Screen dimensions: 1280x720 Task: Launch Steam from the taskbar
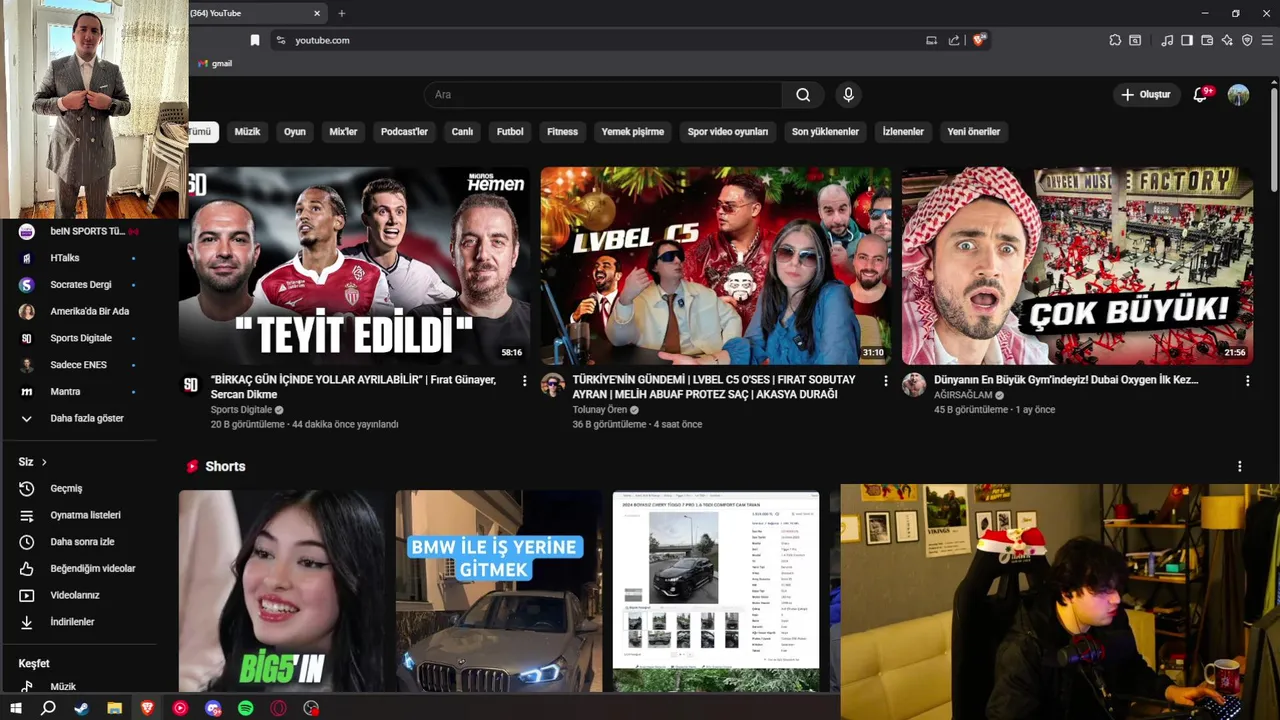click(81, 708)
